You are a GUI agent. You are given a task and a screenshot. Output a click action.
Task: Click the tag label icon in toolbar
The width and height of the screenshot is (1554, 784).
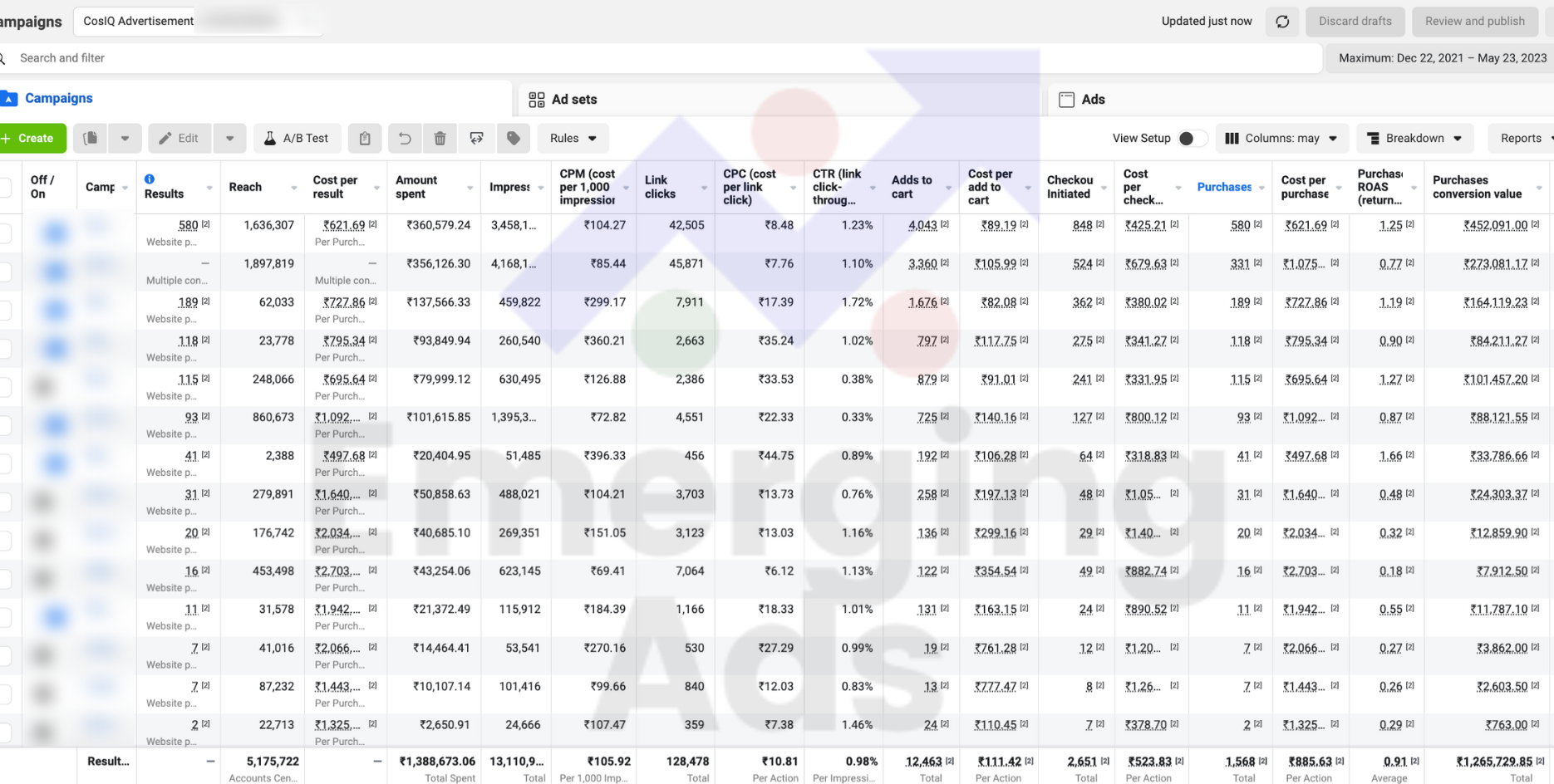pyautogui.click(x=514, y=138)
